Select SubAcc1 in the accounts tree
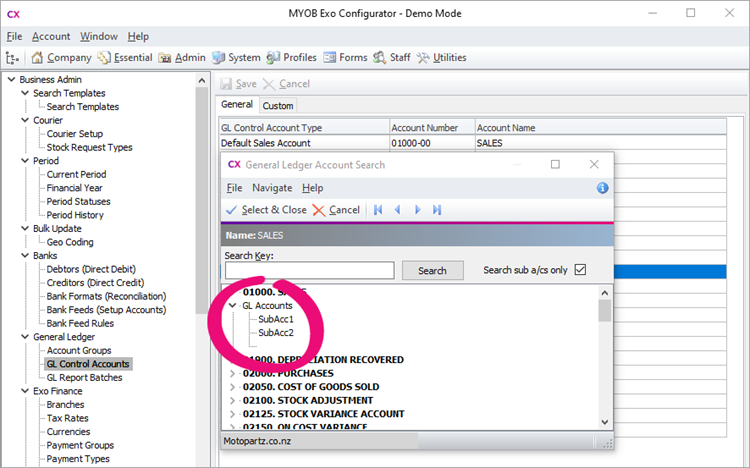The image size is (750, 468). point(276,319)
